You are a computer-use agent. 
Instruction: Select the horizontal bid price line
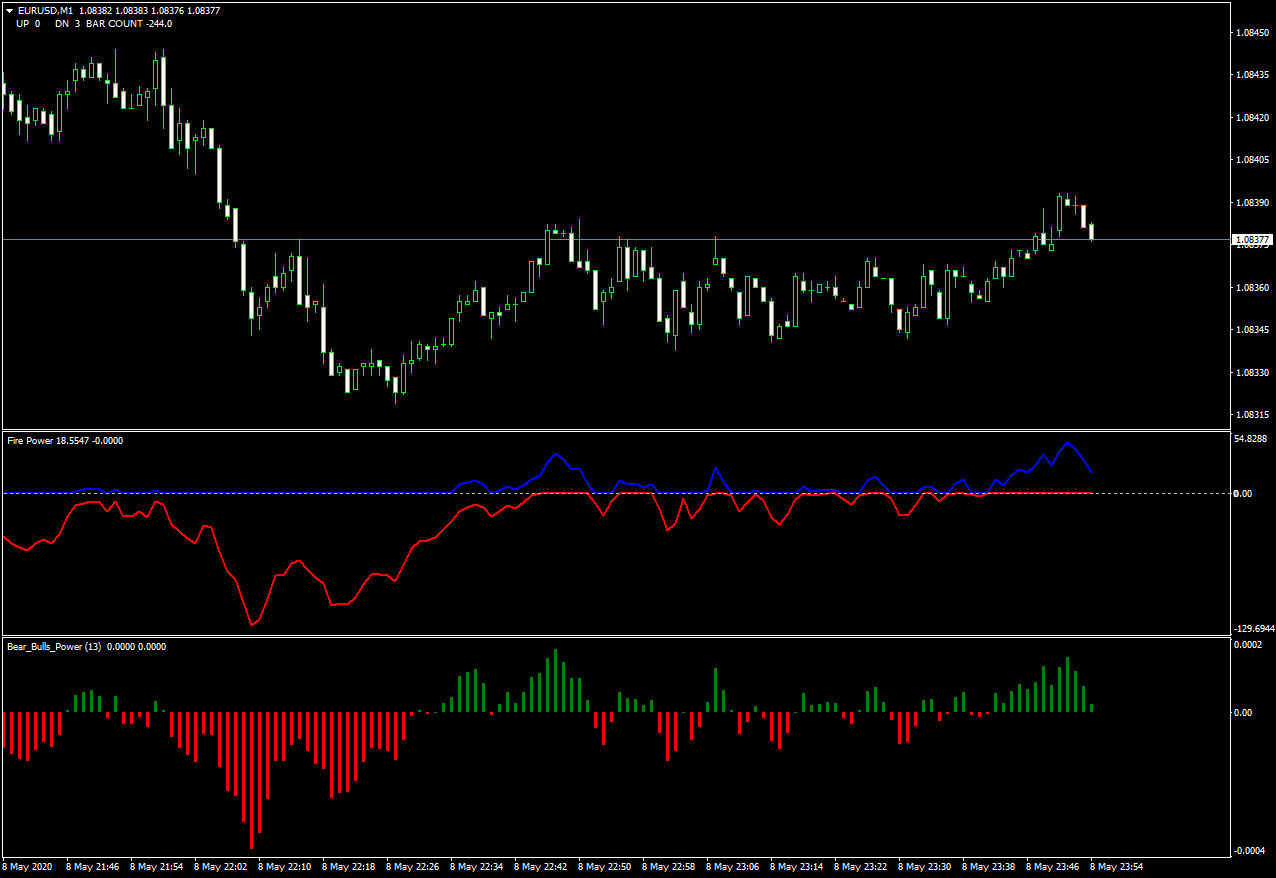615,240
